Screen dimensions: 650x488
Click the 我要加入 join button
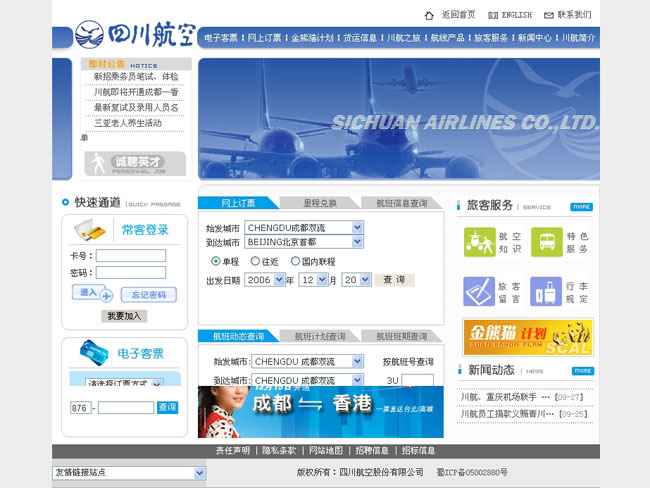click(125, 316)
